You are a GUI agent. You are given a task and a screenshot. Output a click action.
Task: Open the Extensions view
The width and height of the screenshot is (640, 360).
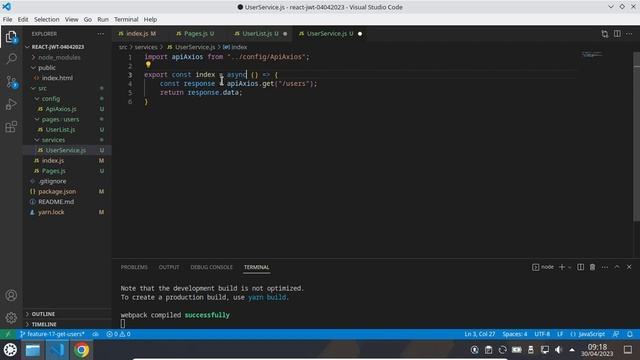11,127
